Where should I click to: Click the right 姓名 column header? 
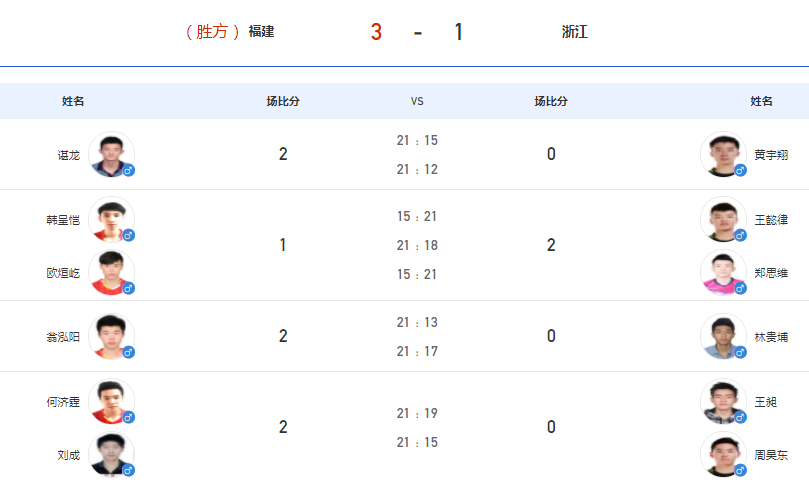pyautogui.click(x=761, y=101)
